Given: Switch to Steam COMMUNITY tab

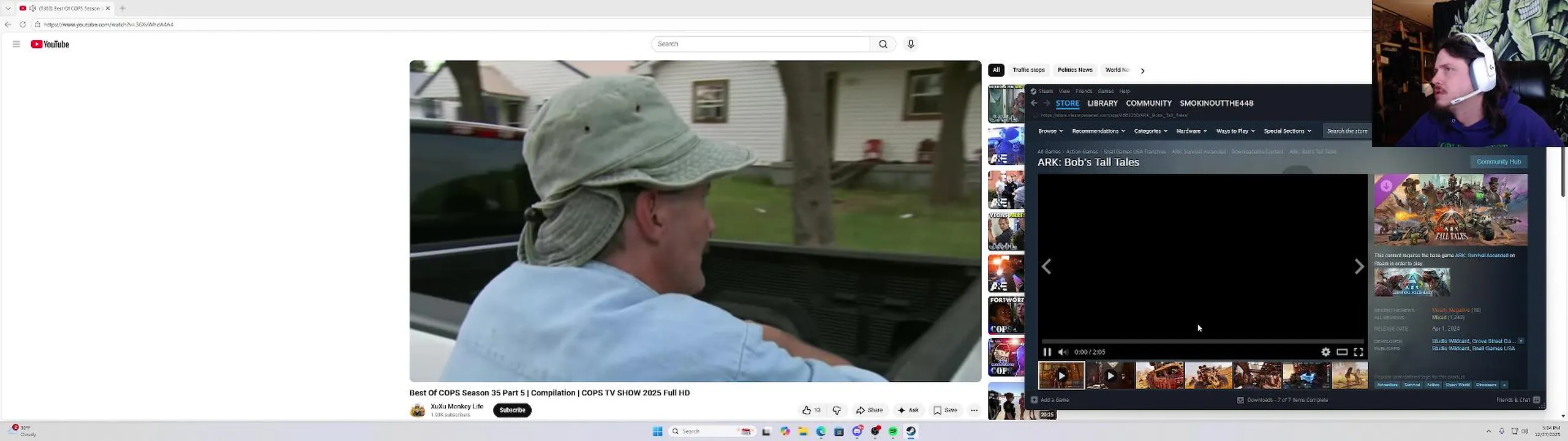Looking at the screenshot, I should (x=1148, y=104).
